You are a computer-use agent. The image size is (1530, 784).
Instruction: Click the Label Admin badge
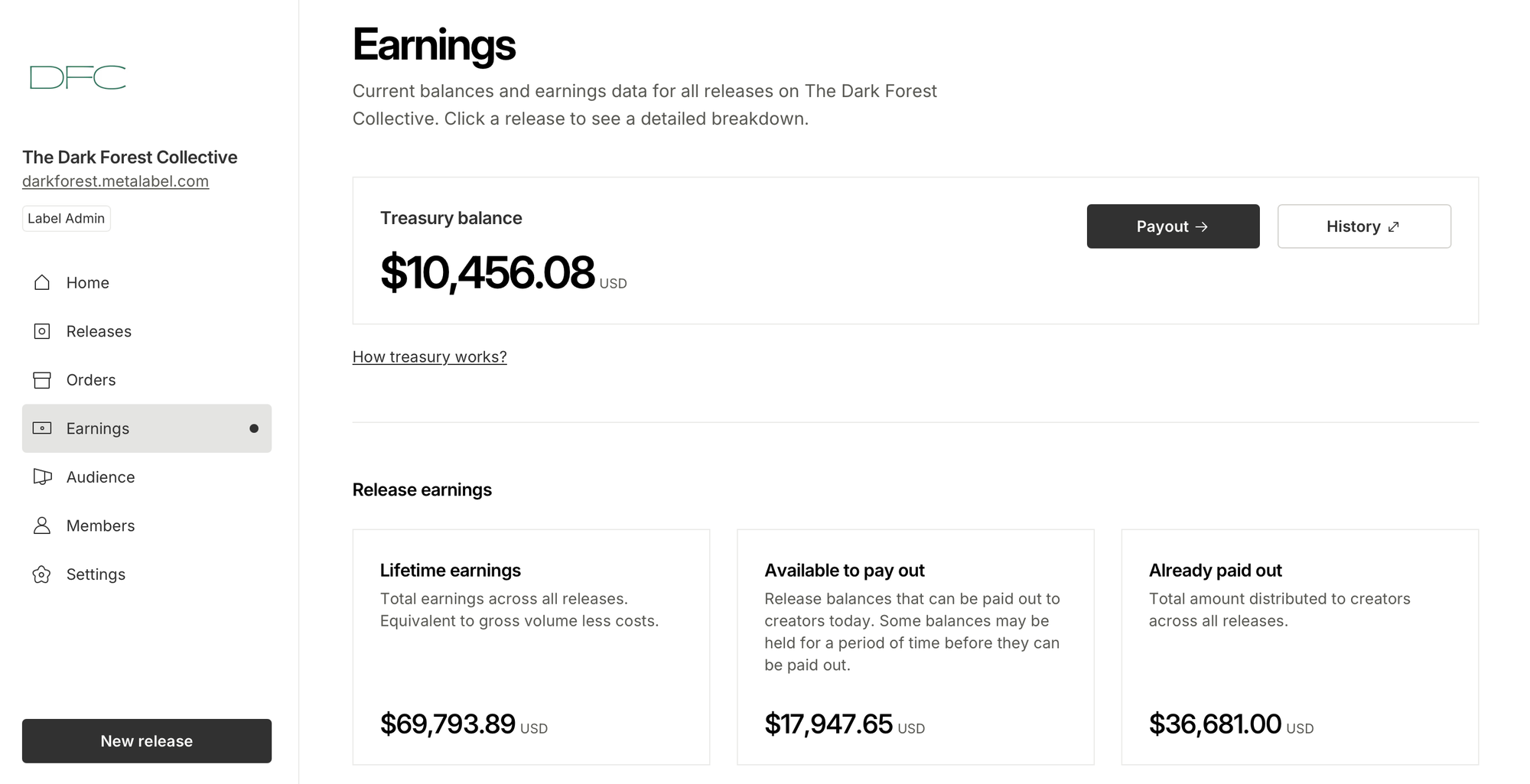point(67,219)
